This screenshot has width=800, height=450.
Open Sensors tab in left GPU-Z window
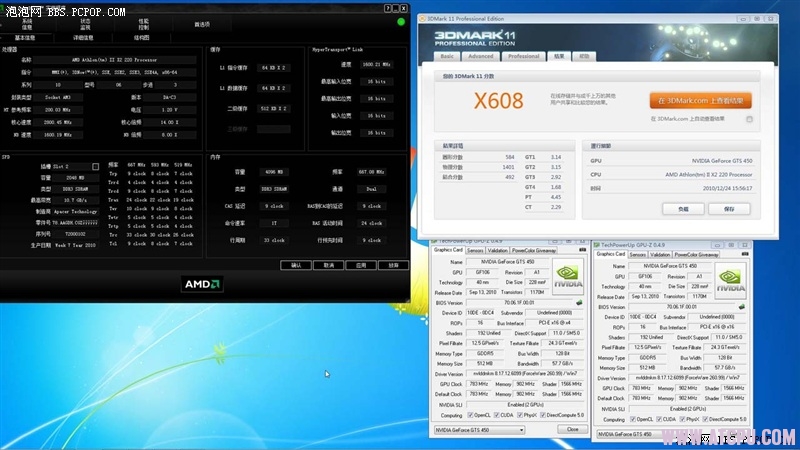pos(475,251)
